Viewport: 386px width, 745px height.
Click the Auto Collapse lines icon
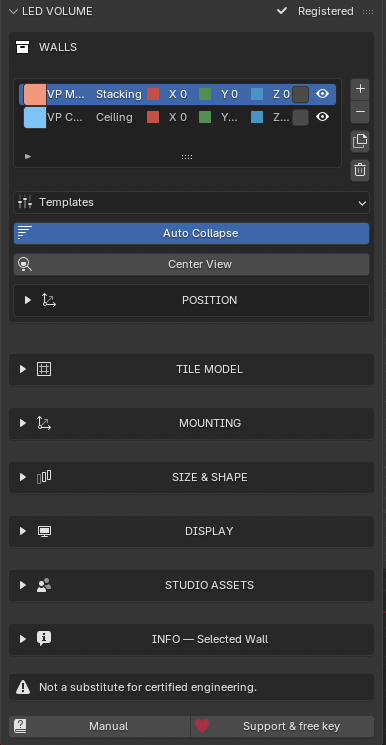click(x=24, y=233)
